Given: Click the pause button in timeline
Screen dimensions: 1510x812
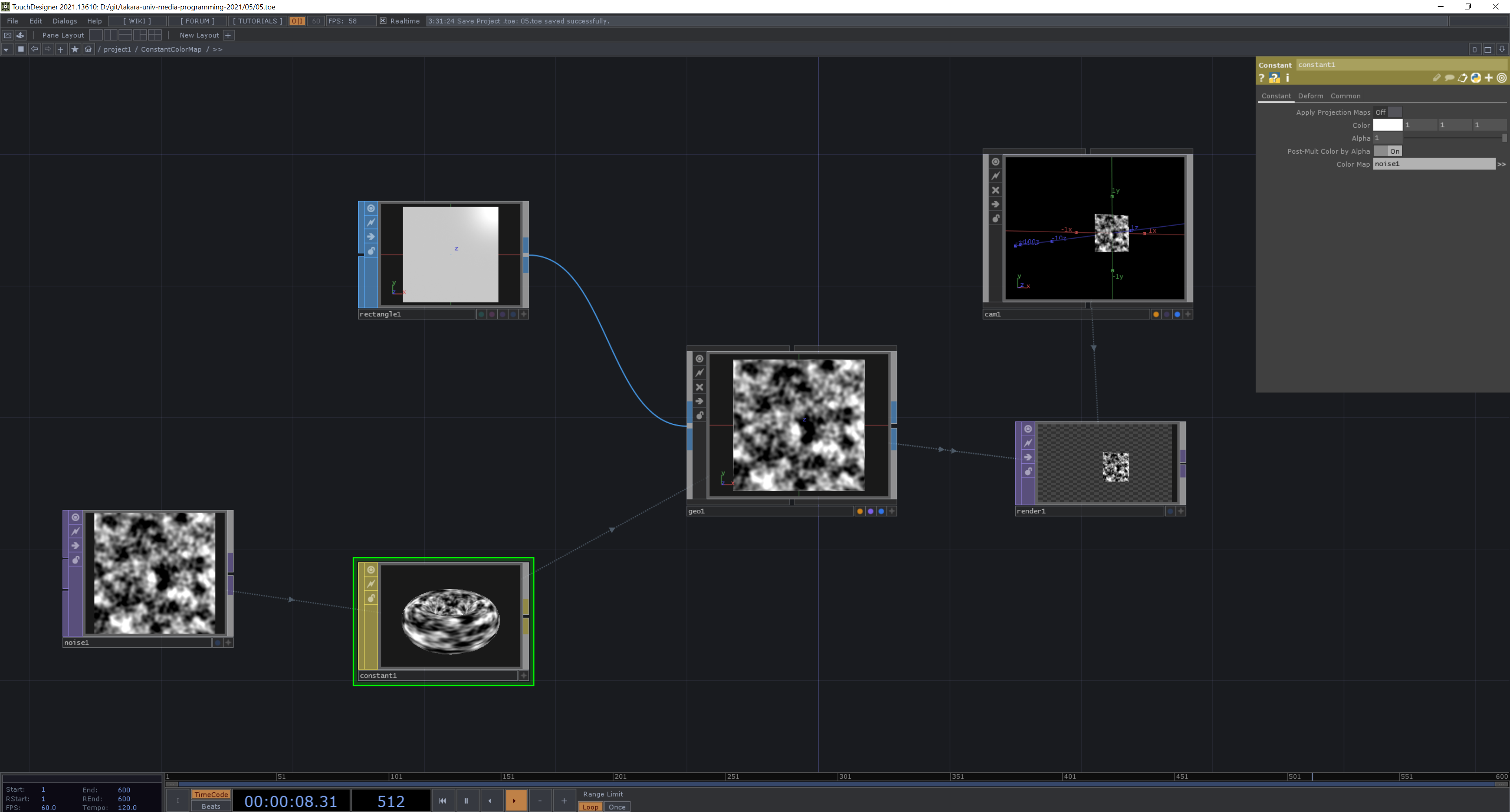Looking at the screenshot, I should click(x=466, y=801).
